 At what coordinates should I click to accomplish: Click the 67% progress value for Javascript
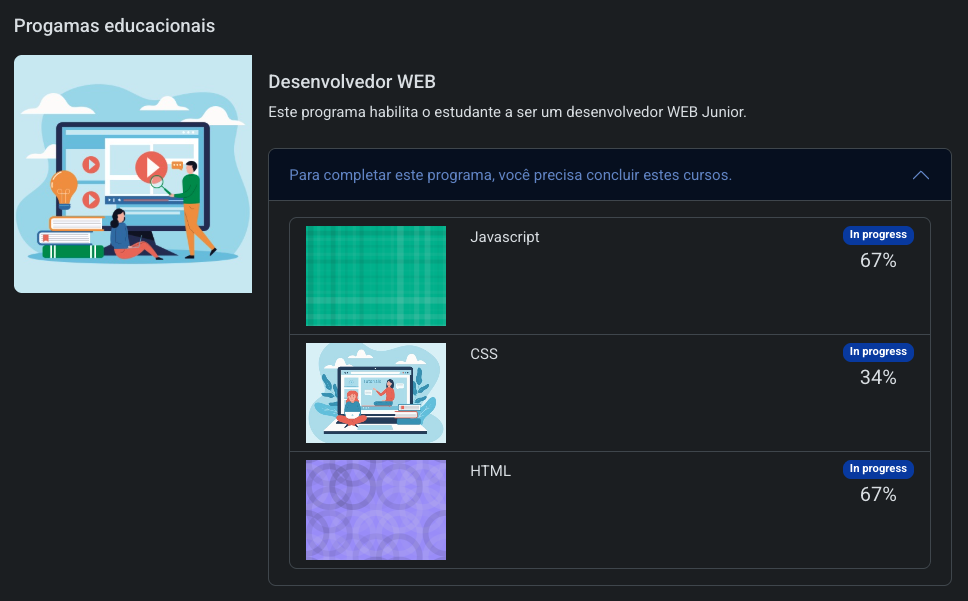tap(877, 260)
